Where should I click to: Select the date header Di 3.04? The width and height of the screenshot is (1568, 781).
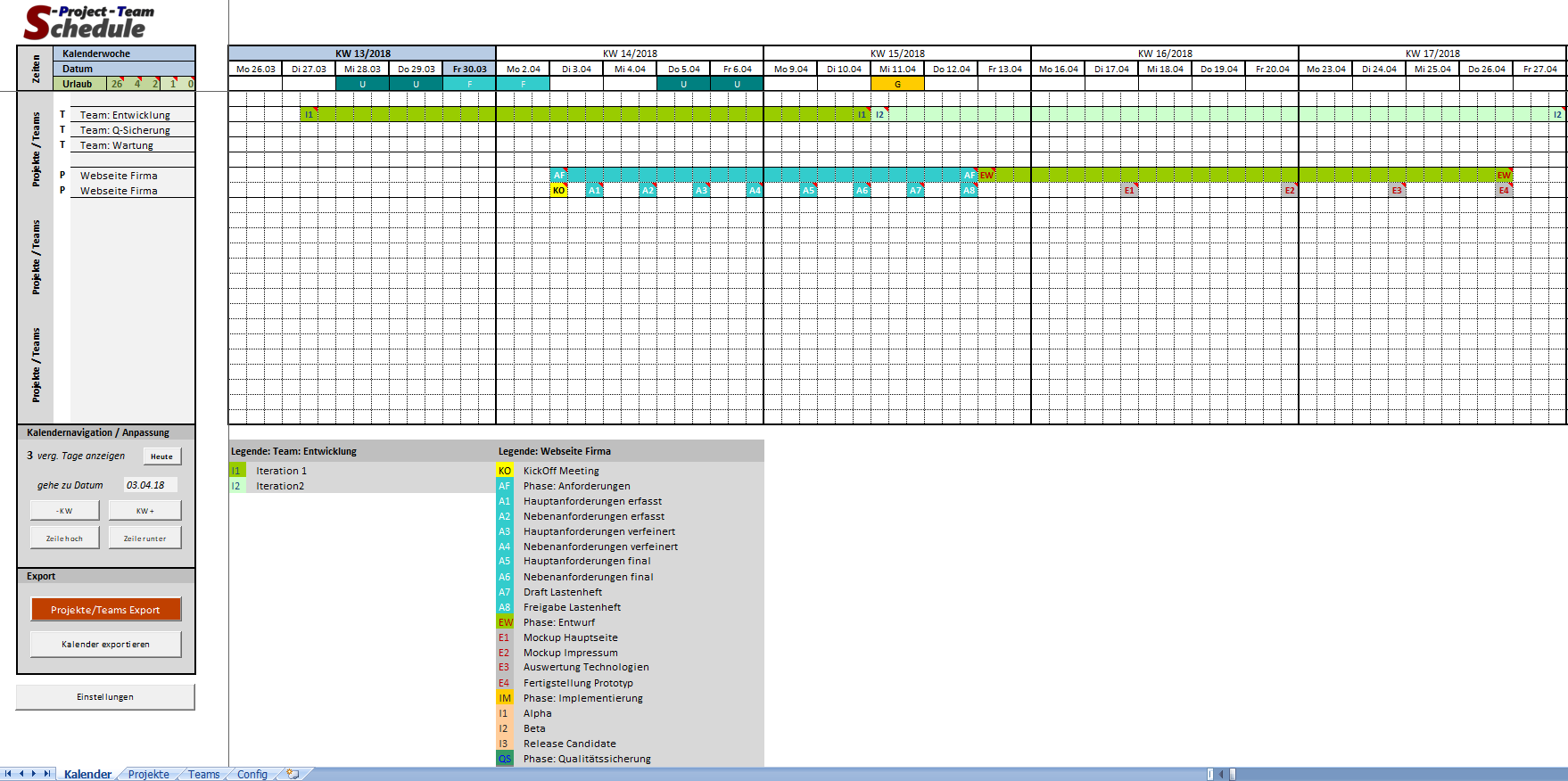pyautogui.click(x=576, y=69)
